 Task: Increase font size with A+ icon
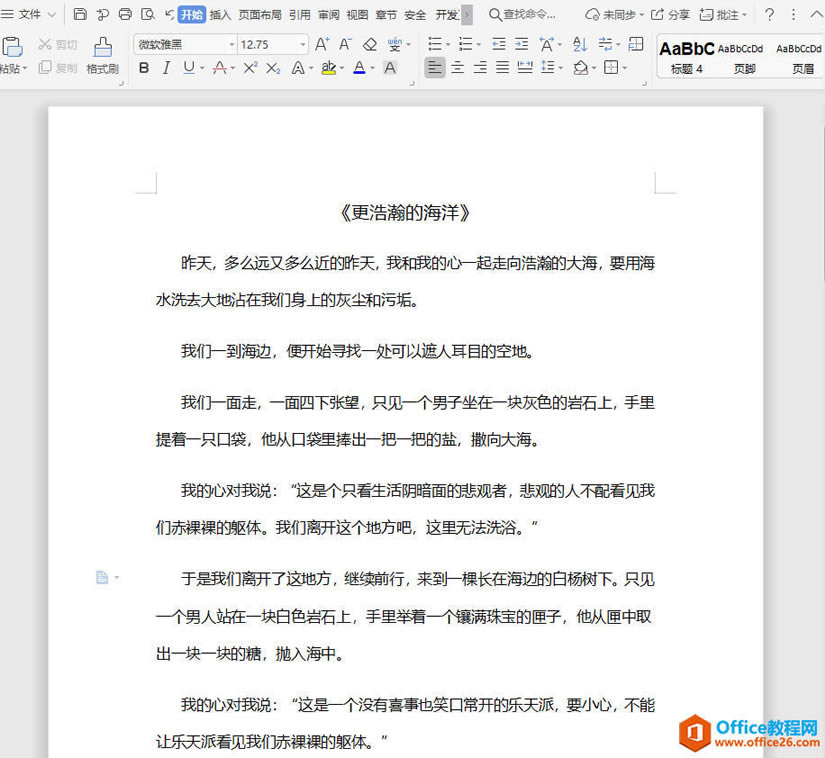(x=322, y=45)
